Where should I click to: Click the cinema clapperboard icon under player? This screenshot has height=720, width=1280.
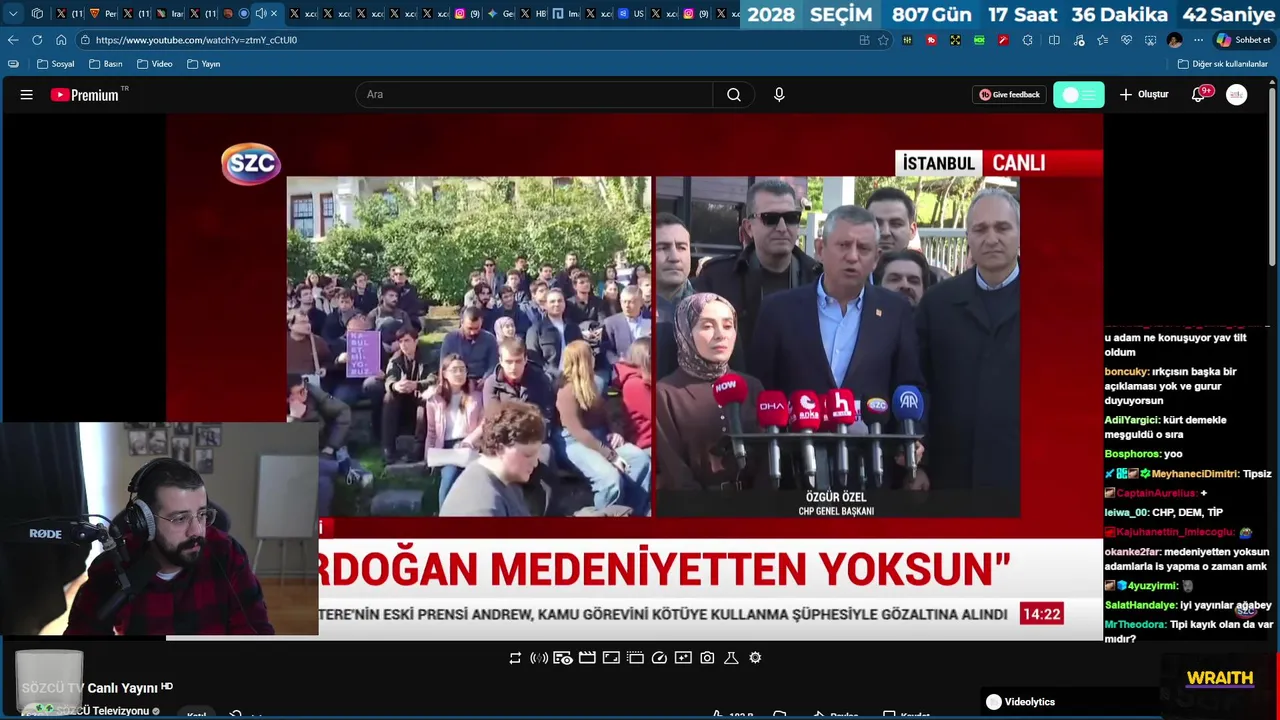tap(587, 658)
